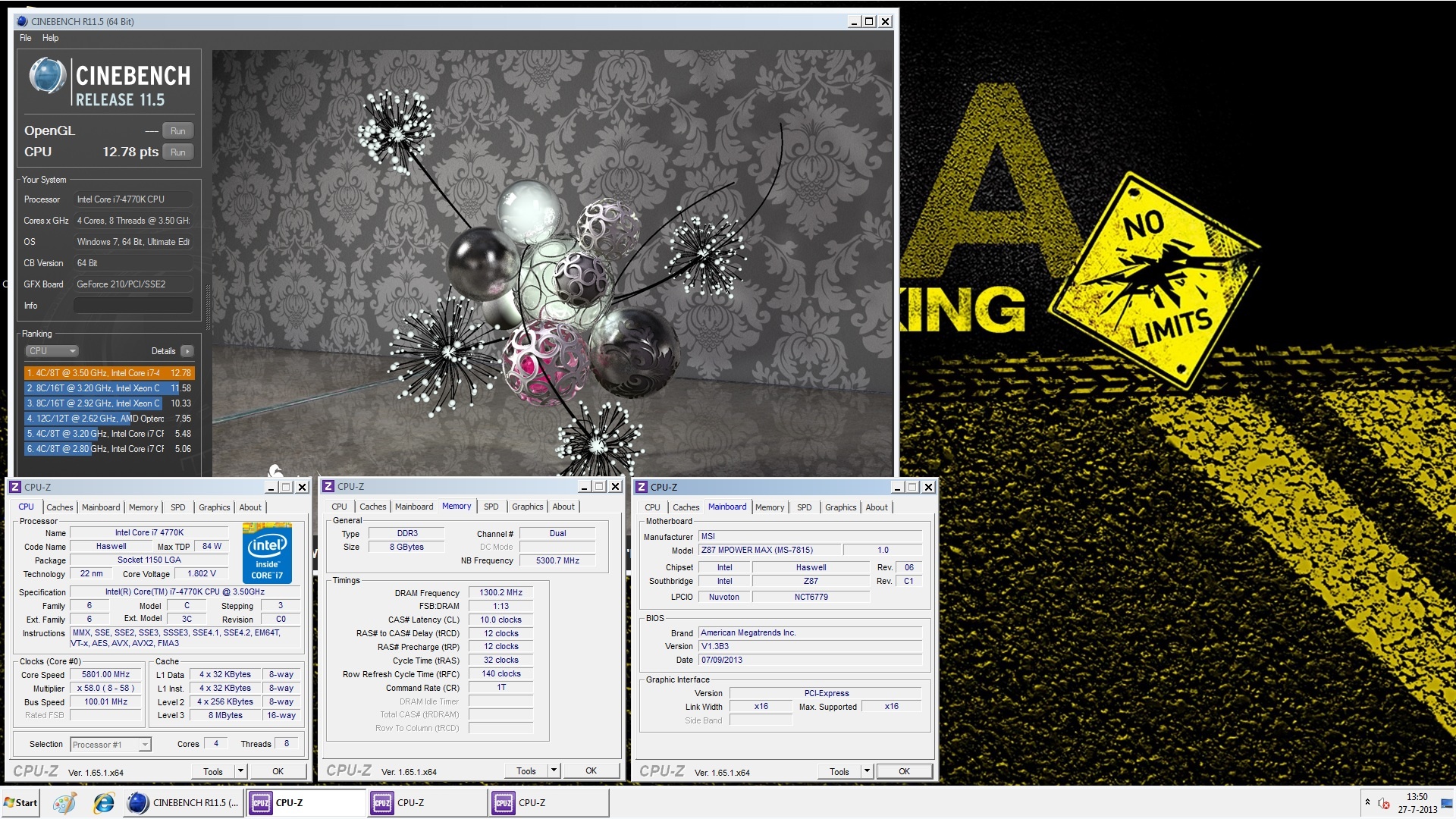Click the Intel Core i7 logo badge
This screenshot has height=819, width=1456.
267,554
